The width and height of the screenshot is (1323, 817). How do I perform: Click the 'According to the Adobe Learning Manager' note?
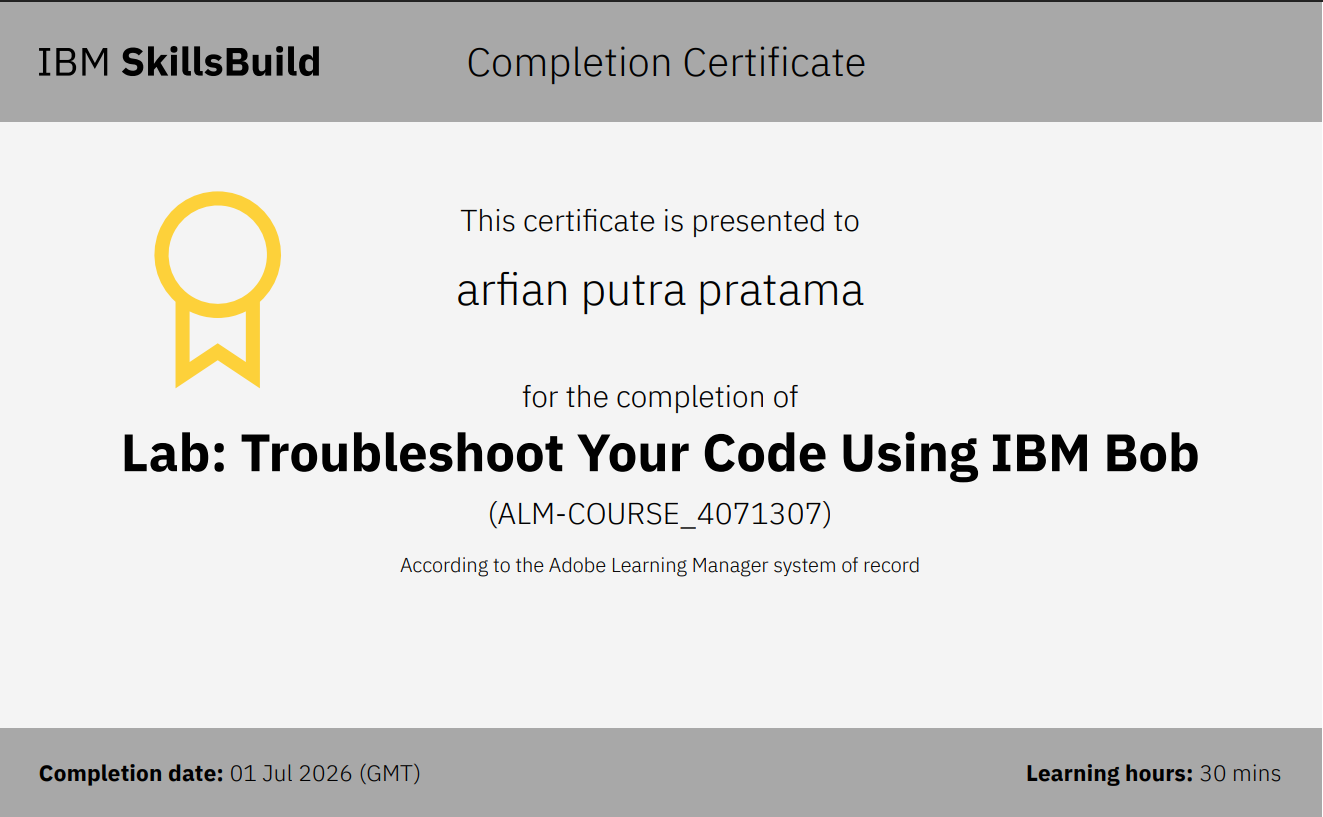point(660,565)
